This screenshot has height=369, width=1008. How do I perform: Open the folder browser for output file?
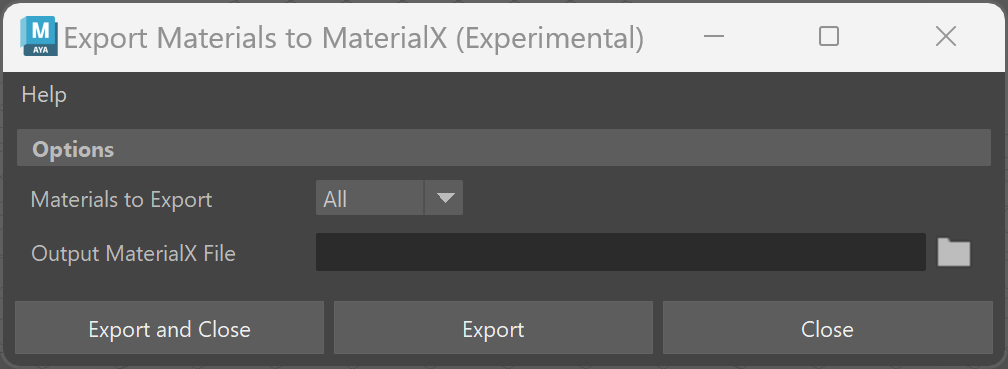point(954,252)
